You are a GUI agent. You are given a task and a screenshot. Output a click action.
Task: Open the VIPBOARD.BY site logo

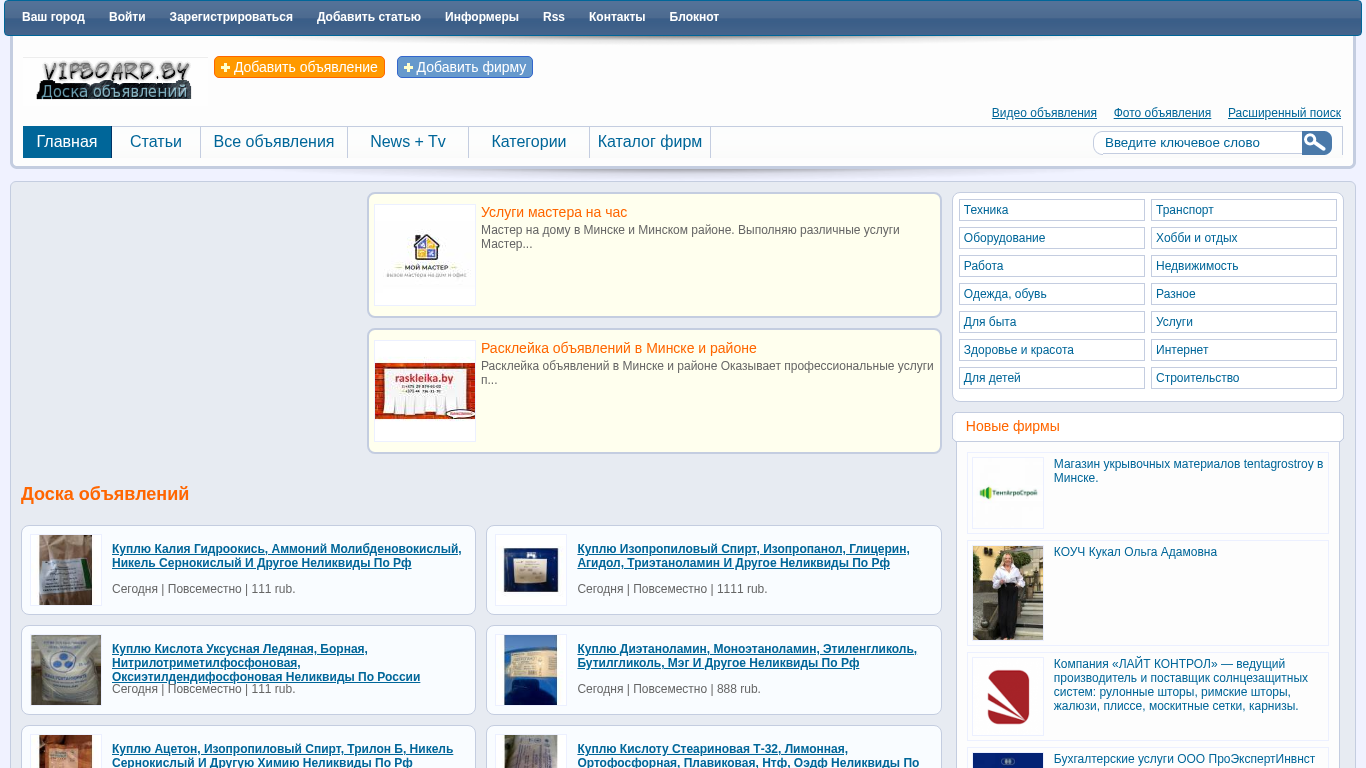coord(115,80)
